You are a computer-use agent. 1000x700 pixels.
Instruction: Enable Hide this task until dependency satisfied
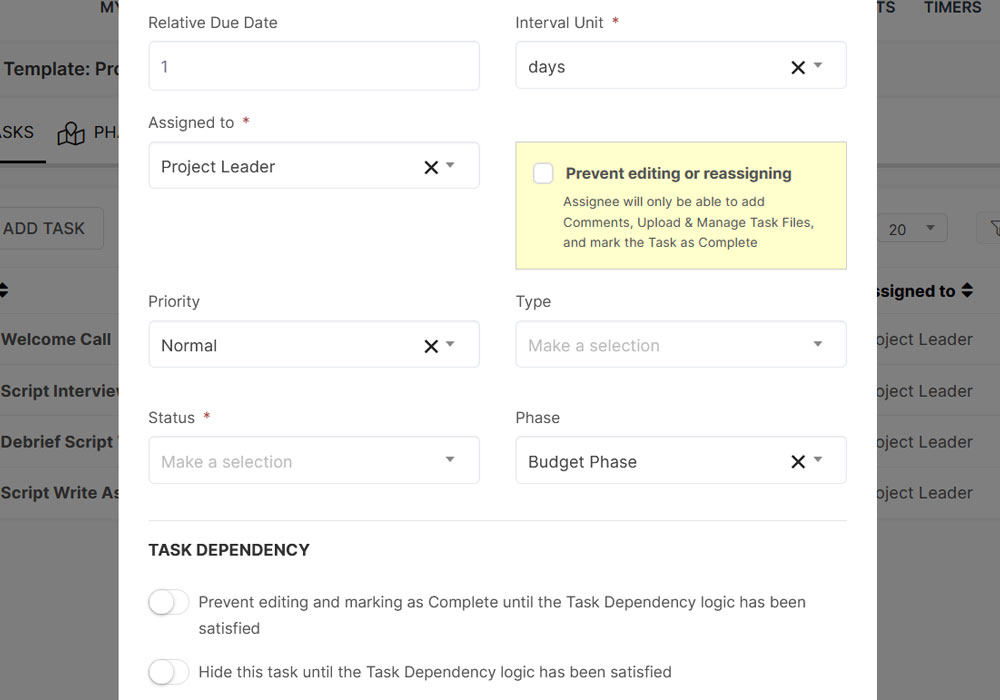[168, 672]
